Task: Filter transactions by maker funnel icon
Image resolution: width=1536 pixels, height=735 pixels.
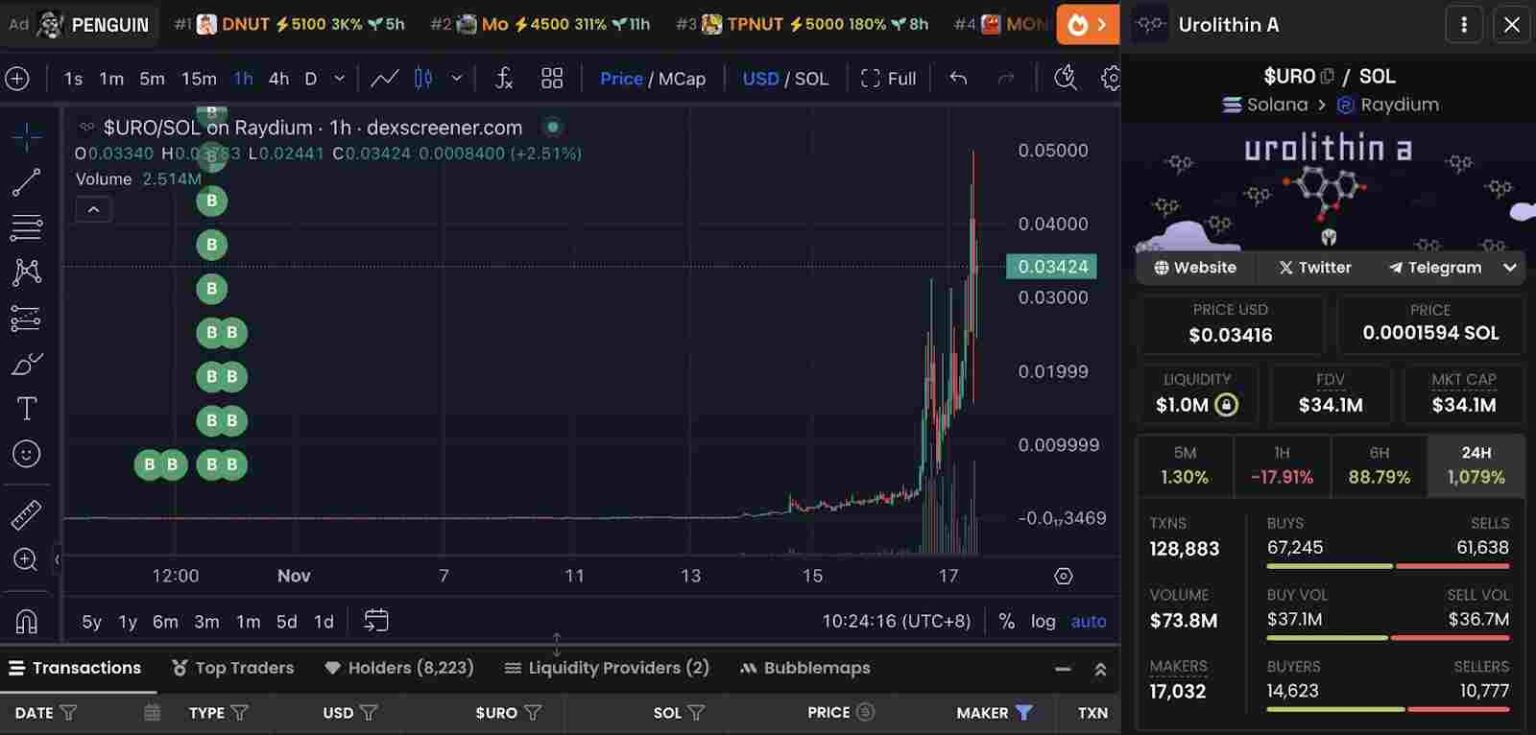Action: (1024, 713)
